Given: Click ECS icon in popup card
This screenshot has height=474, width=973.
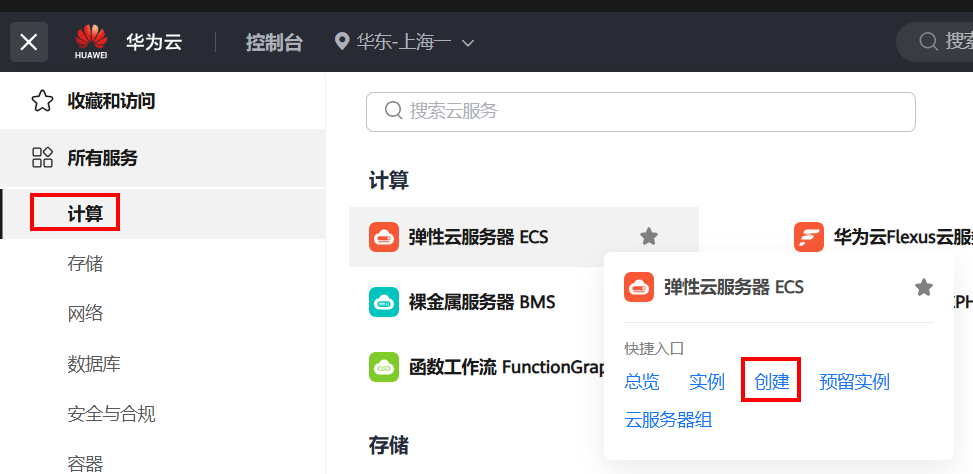Looking at the screenshot, I should (639, 287).
